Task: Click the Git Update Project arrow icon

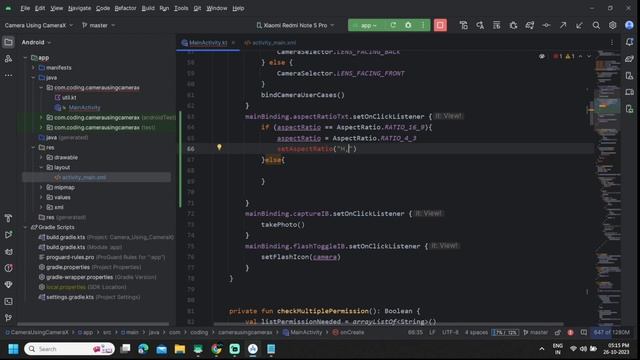Action: point(579,25)
